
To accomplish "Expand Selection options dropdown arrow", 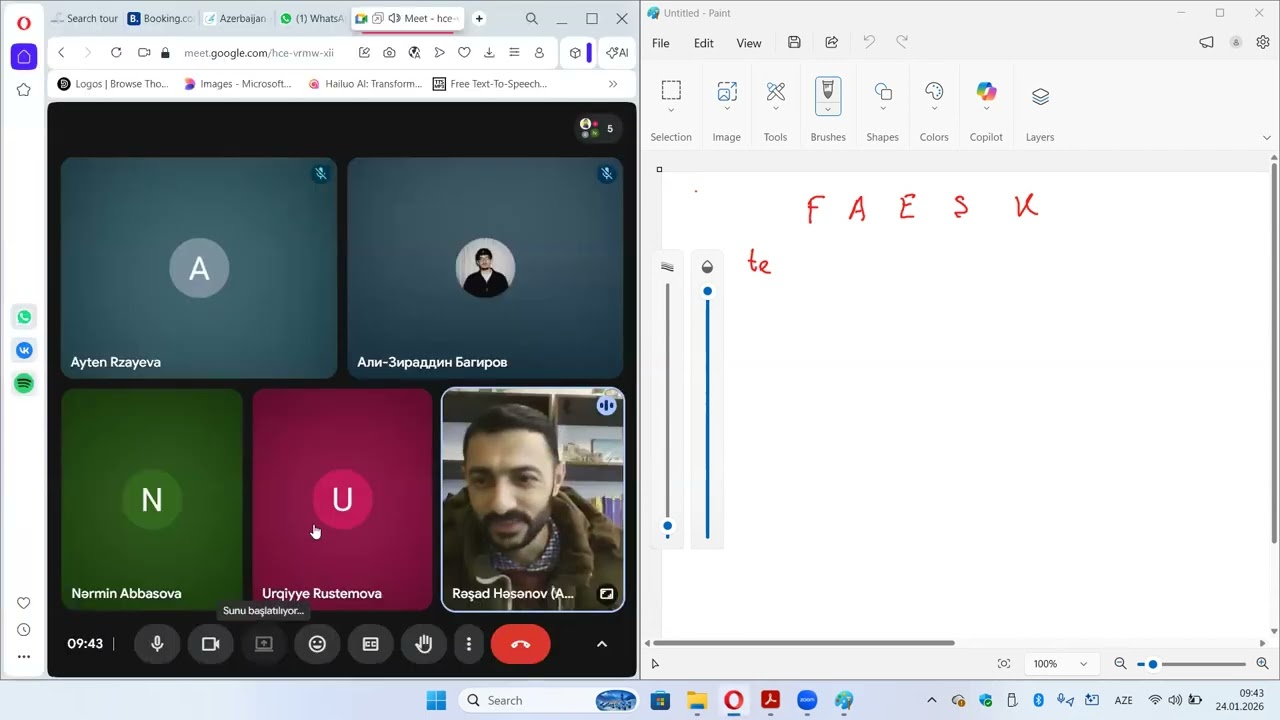I will click(671, 109).
